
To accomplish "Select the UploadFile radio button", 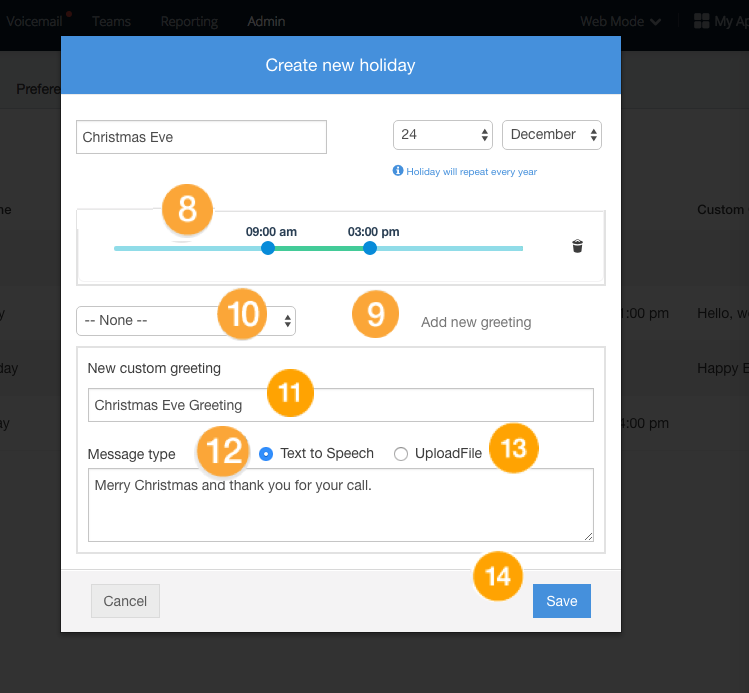I will click(401, 454).
